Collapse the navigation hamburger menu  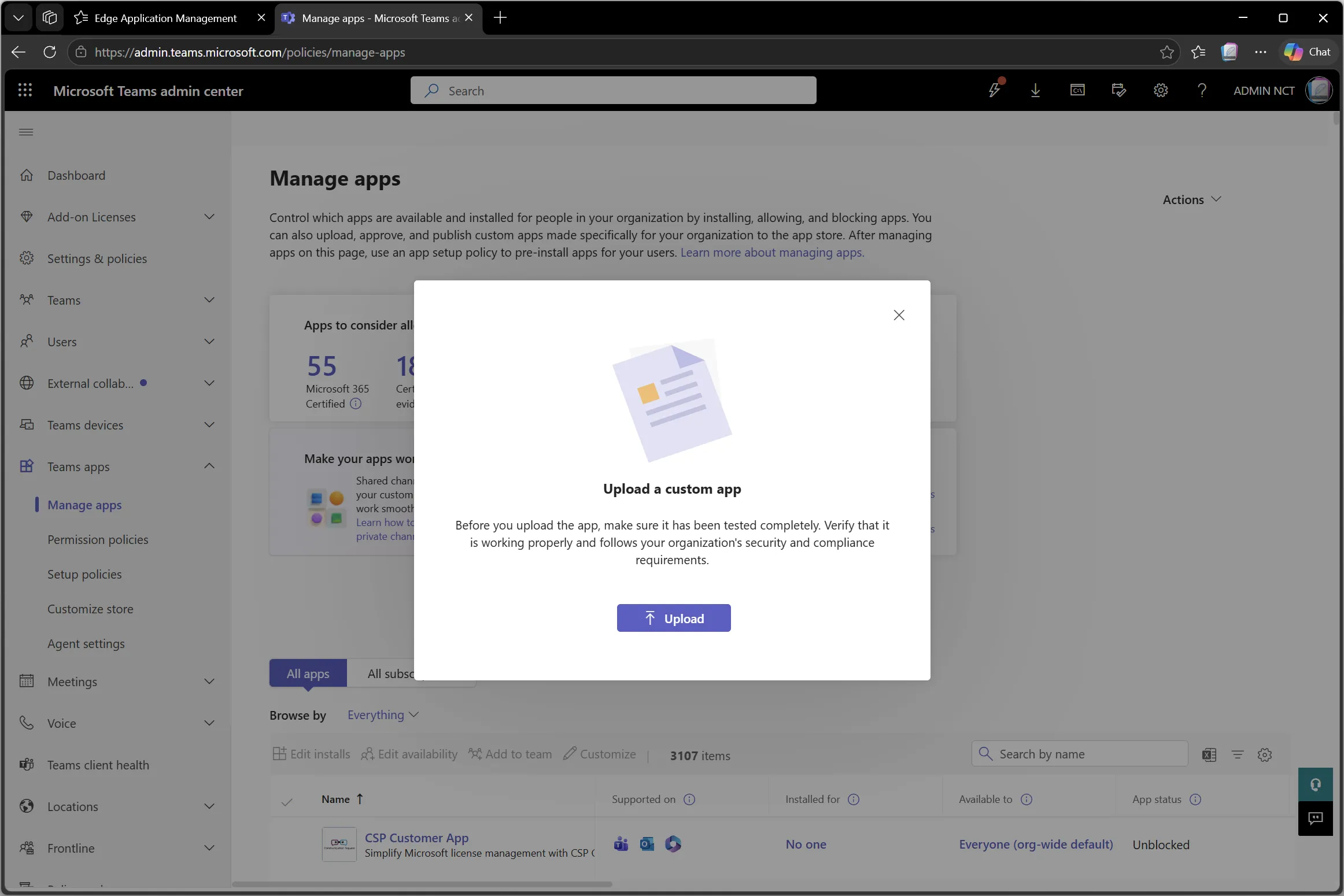(x=26, y=132)
